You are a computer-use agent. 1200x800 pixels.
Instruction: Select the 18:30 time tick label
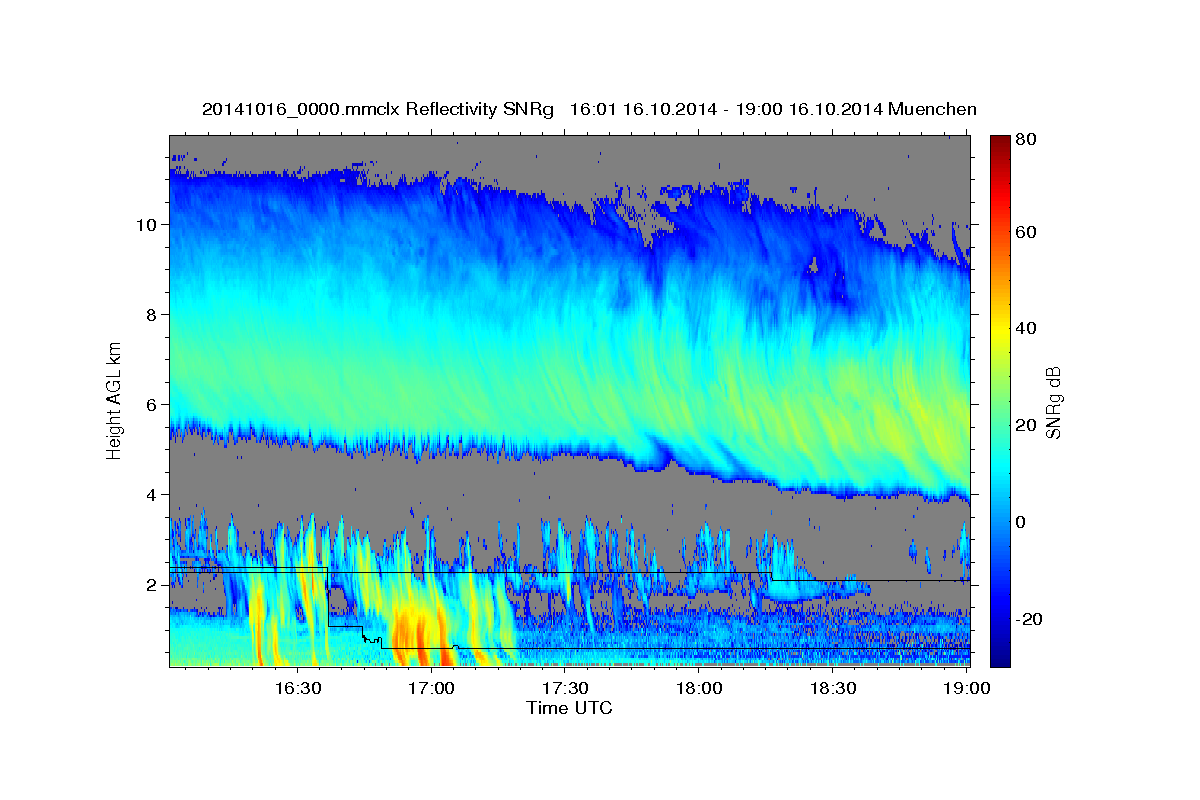832,688
